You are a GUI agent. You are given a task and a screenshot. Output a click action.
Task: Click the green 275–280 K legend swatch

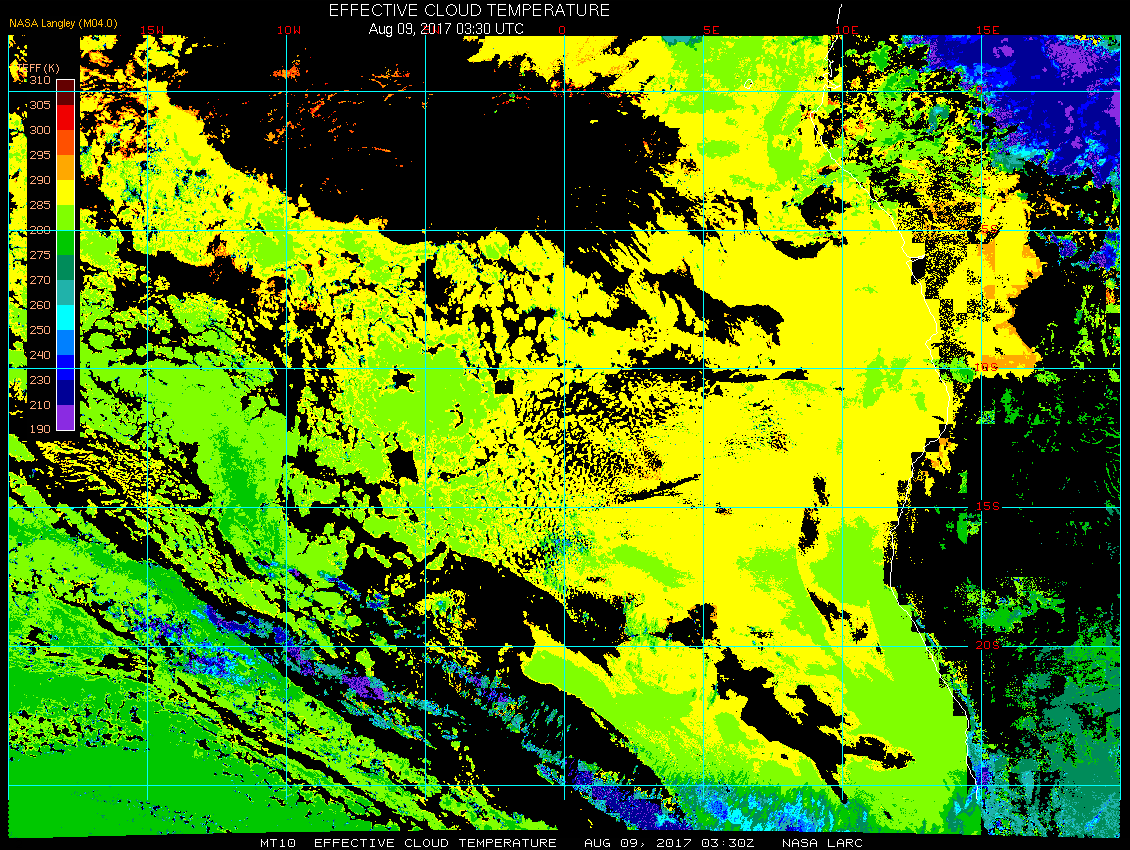tap(66, 242)
